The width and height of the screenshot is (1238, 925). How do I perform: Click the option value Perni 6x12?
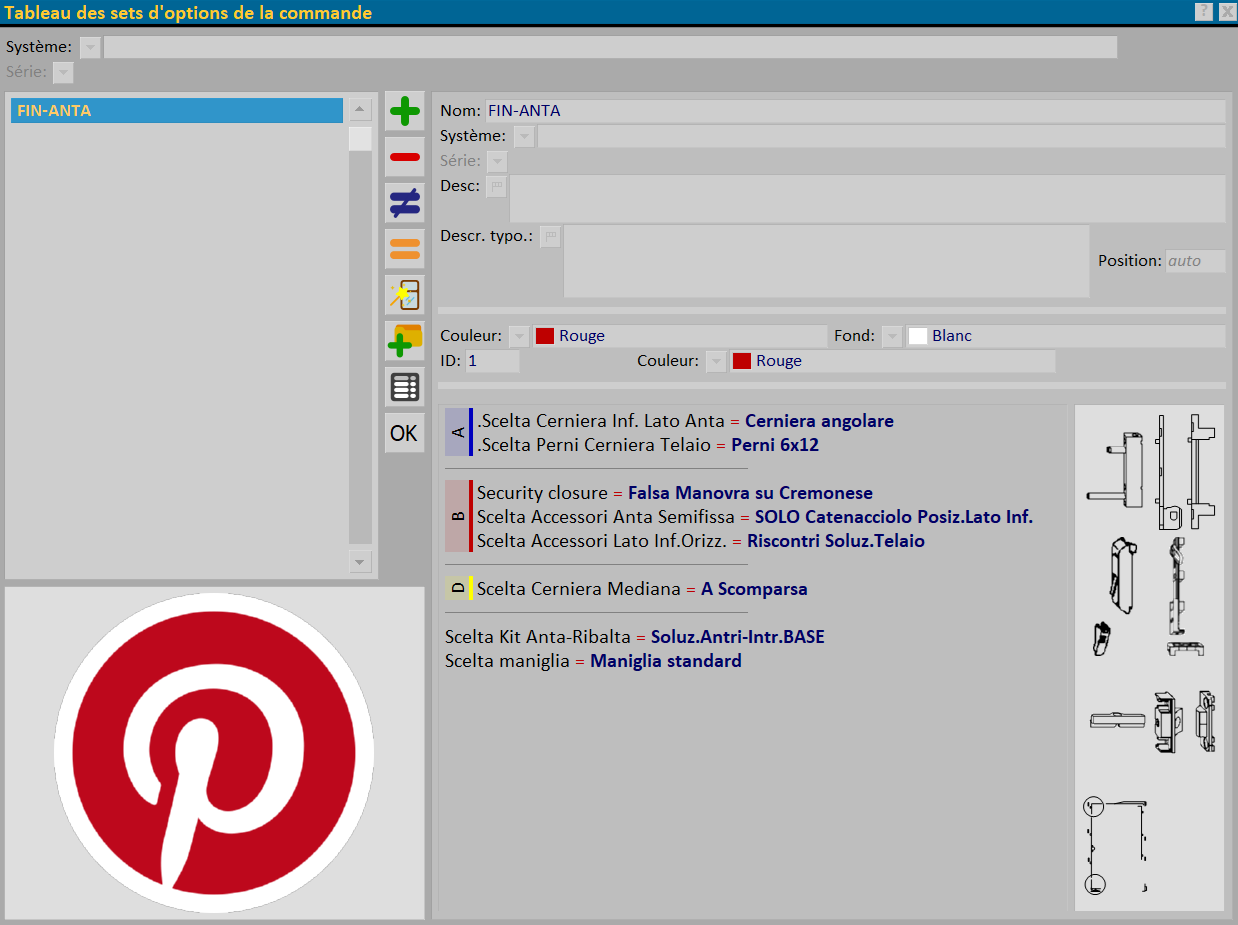coord(775,445)
